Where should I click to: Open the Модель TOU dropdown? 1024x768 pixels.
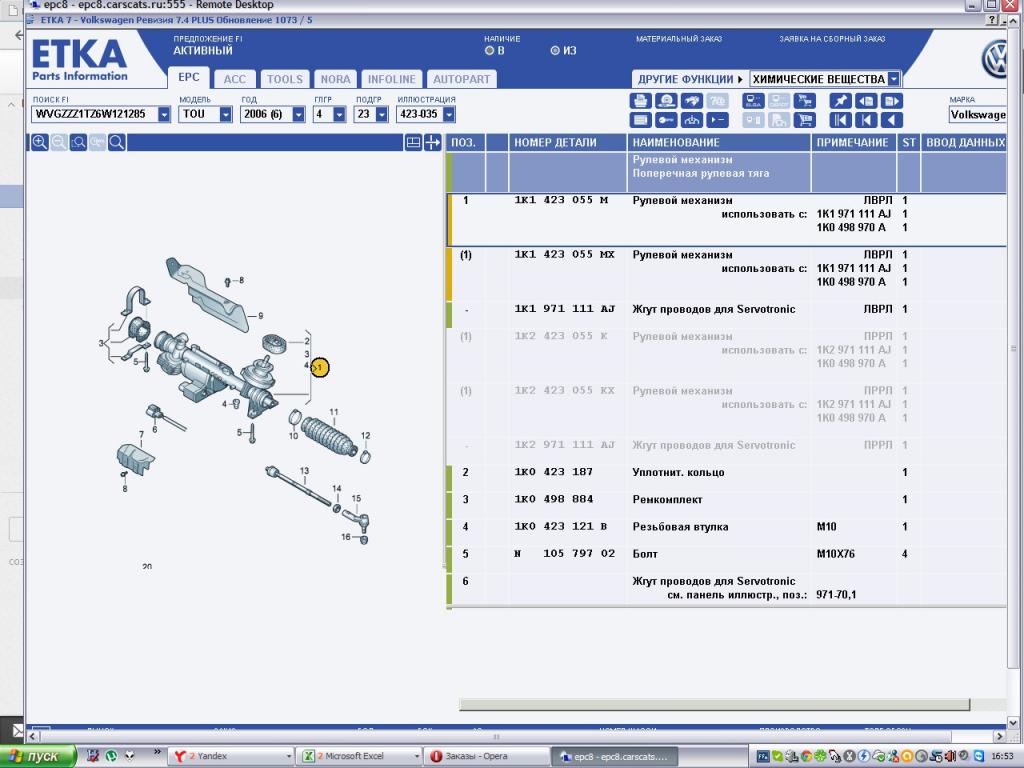tap(225, 114)
